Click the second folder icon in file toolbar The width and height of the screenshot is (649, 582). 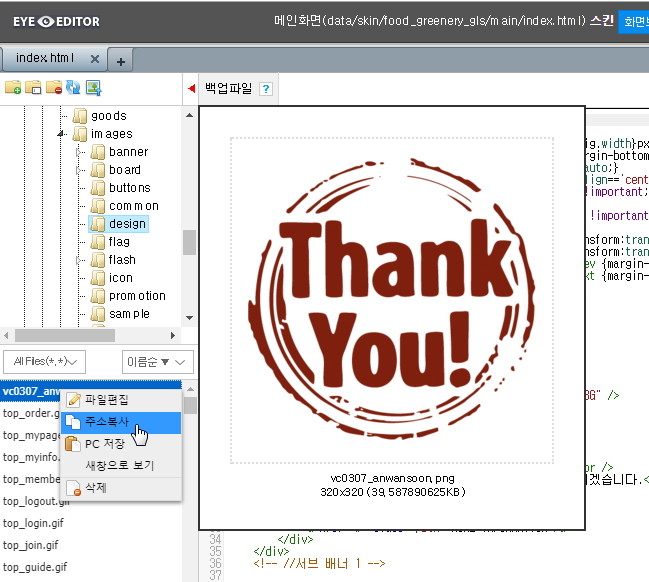coord(33,88)
